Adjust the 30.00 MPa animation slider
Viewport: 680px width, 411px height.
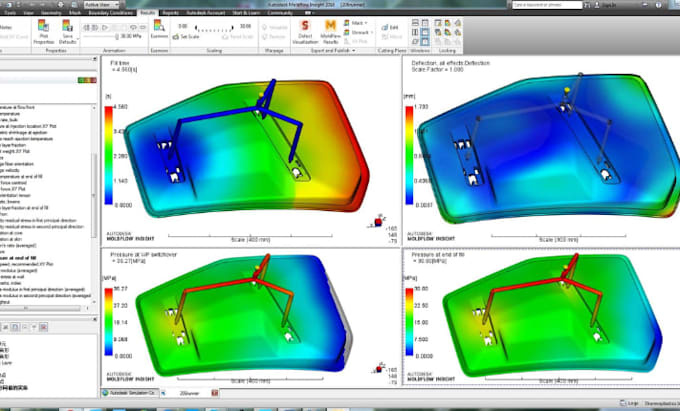coord(102,37)
